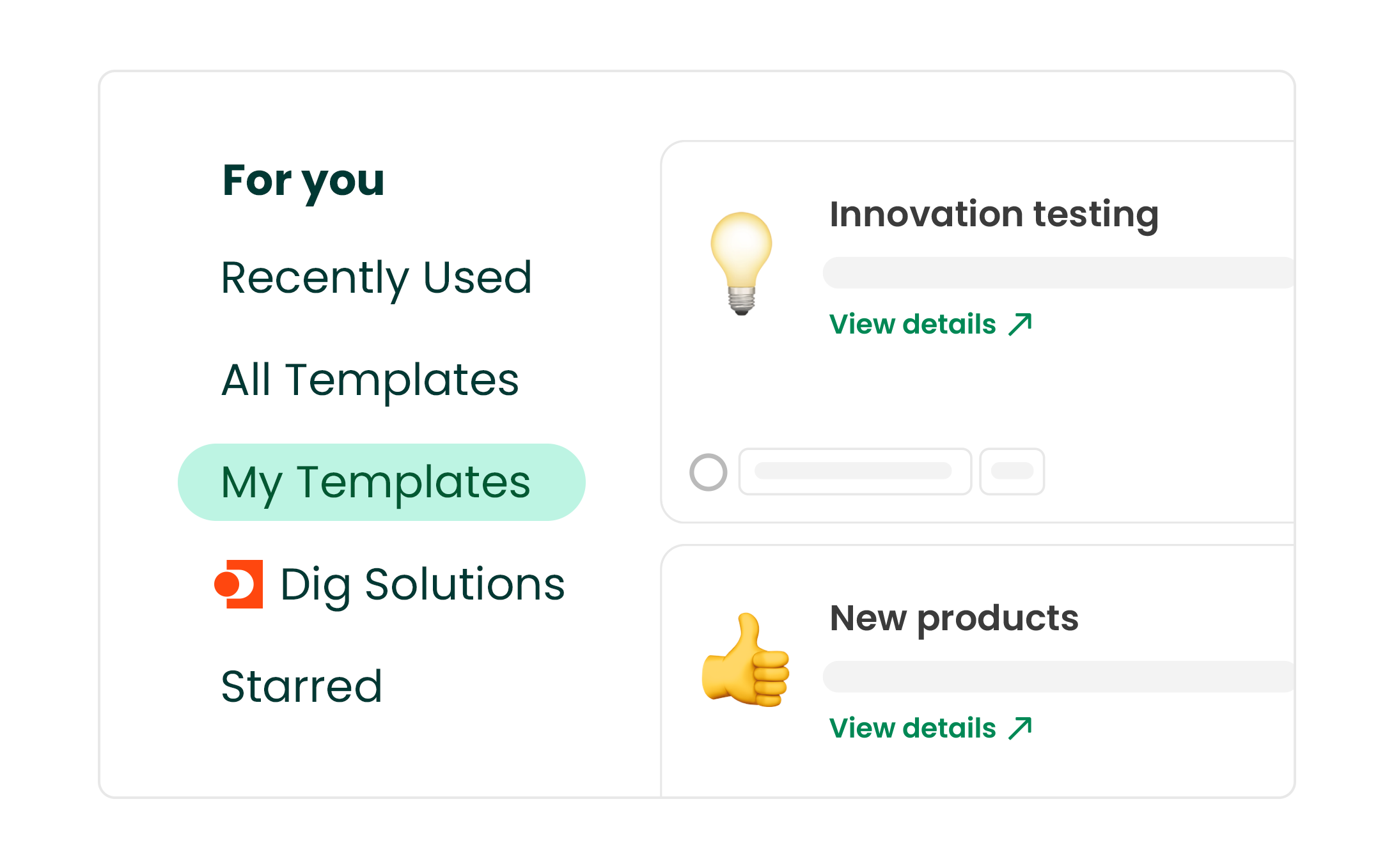Click the Innovation testing title

(994, 214)
